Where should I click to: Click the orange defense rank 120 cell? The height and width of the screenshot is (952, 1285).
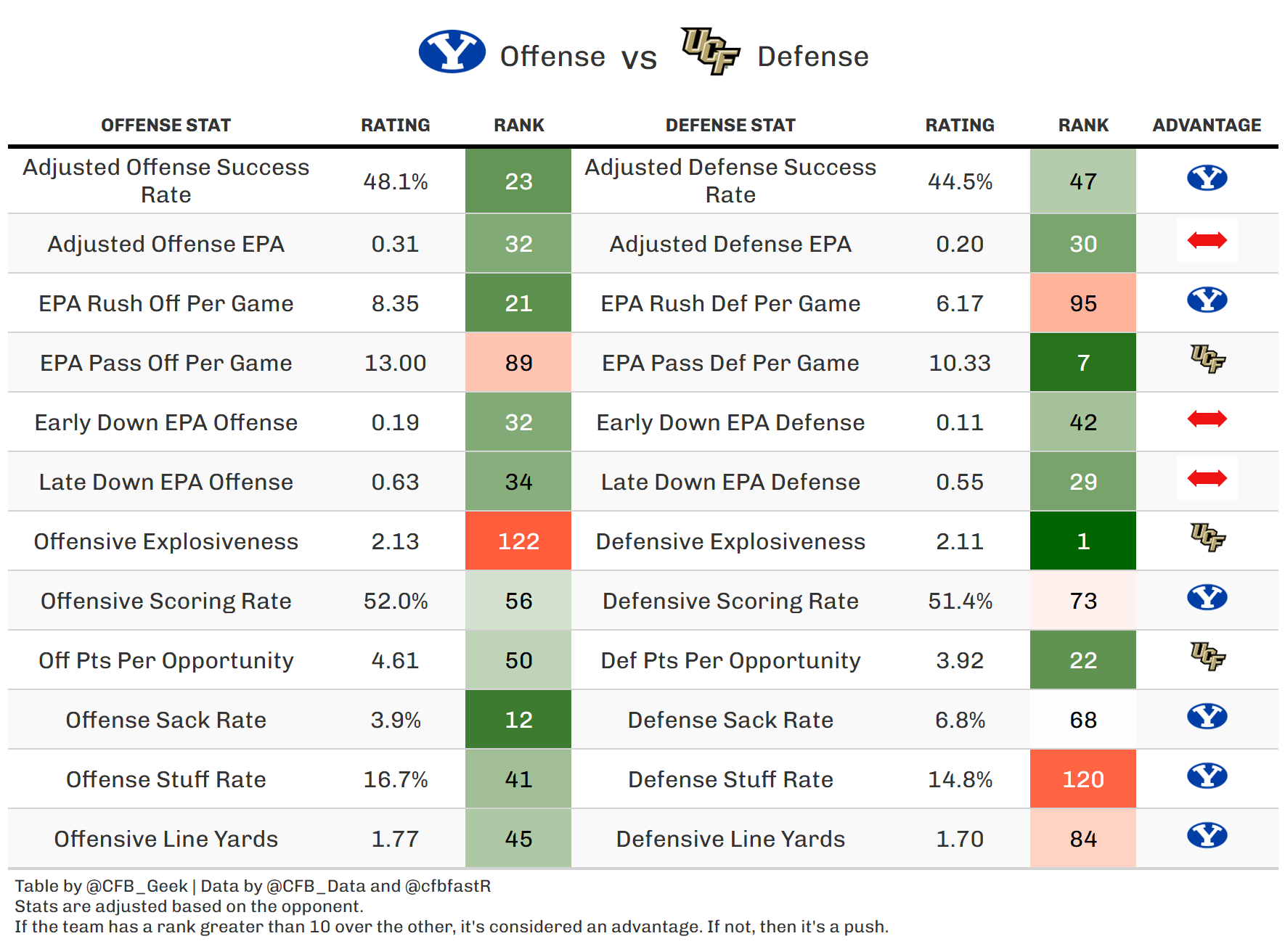pyautogui.click(x=1082, y=779)
